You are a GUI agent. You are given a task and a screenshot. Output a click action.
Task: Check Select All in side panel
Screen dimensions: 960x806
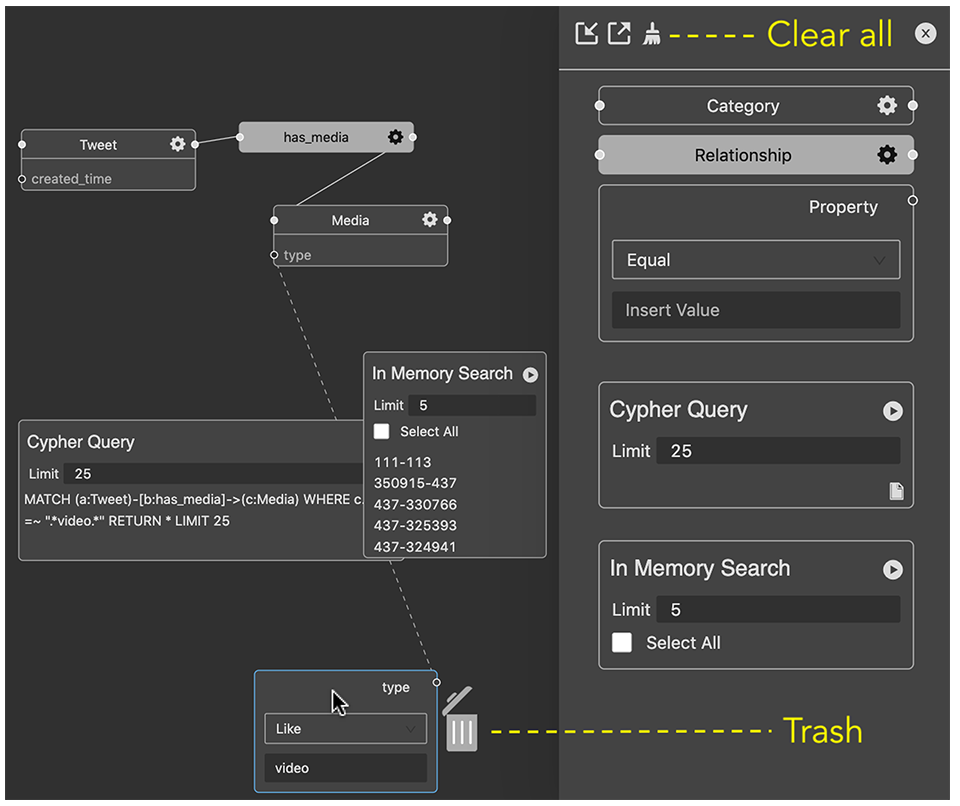[x=622, y=643]
